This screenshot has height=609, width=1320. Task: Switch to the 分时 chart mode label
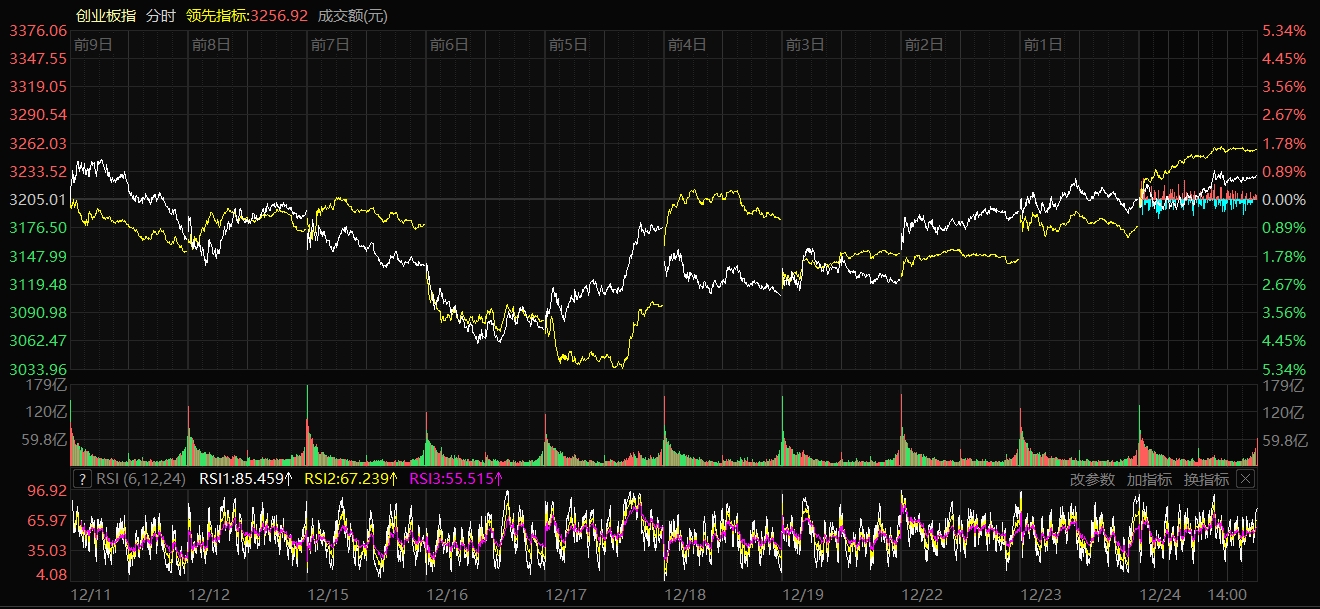point(160,15)
